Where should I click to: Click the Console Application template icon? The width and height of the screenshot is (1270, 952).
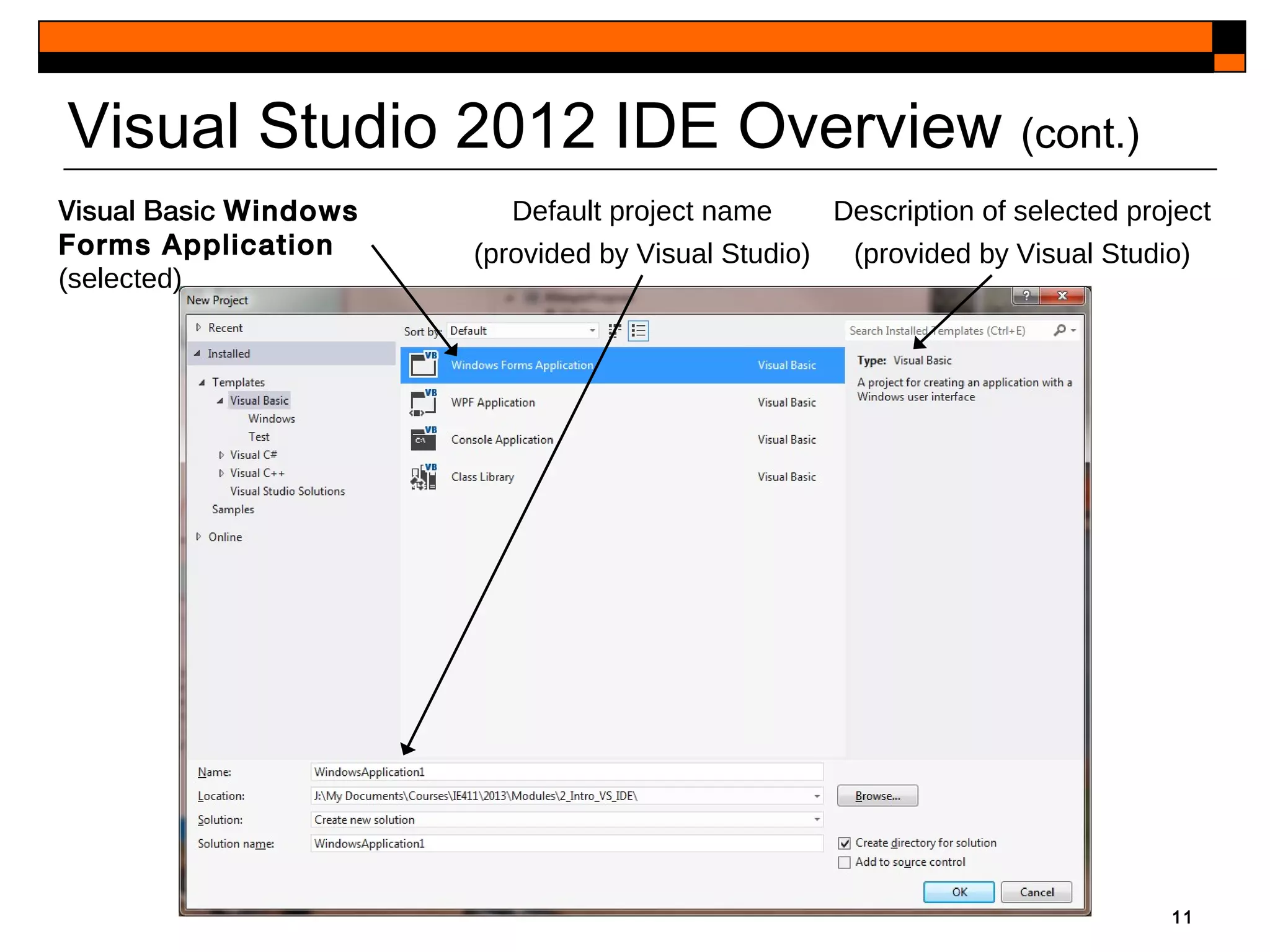pos(424,439)
